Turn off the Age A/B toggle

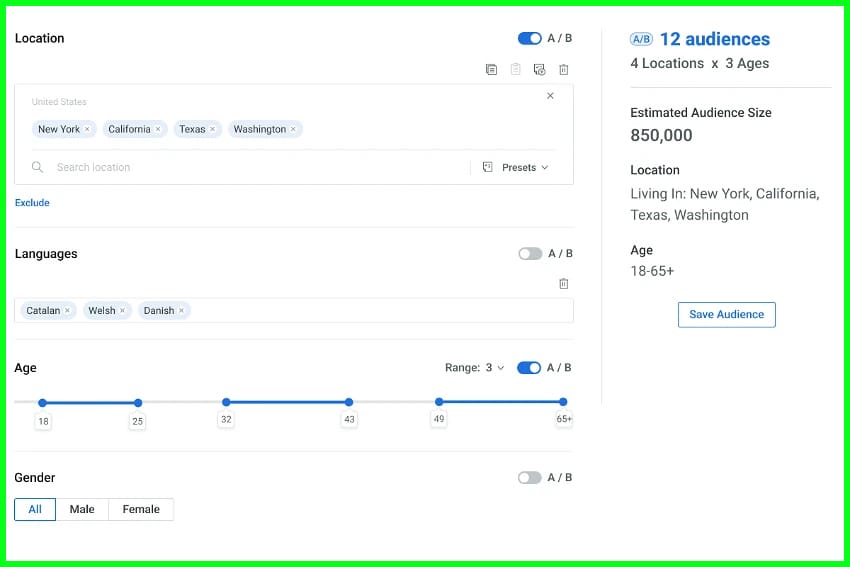coord(529,368)
